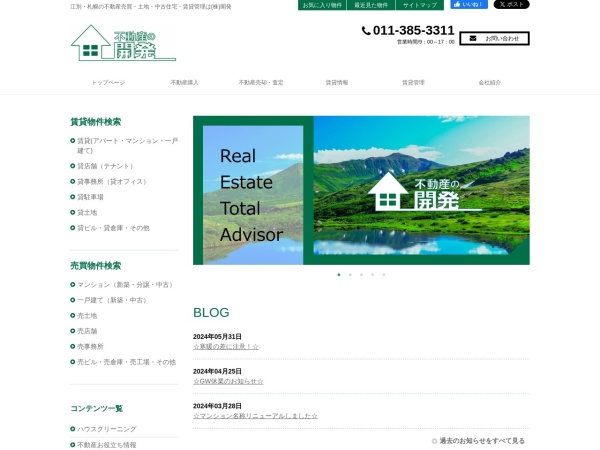Click date 2024年03月28日
Viewport: 600px width, 450px height.
[217, 406]
